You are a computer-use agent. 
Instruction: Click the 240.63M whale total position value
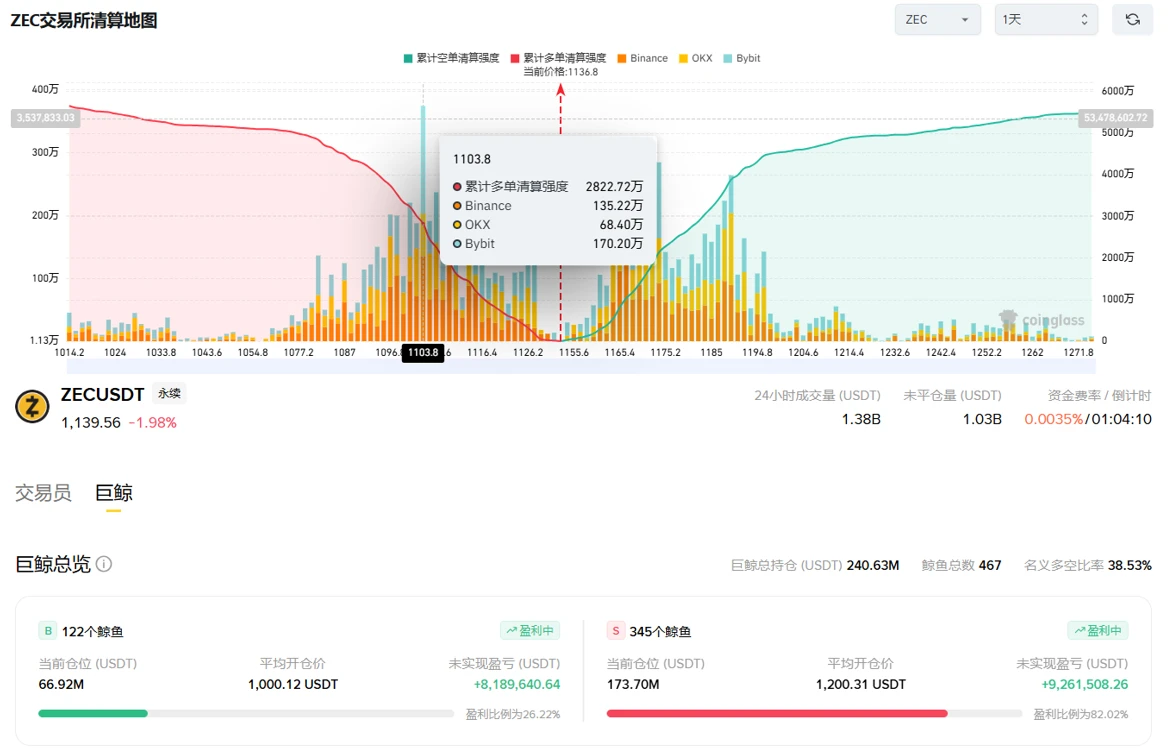click(873, 565)
